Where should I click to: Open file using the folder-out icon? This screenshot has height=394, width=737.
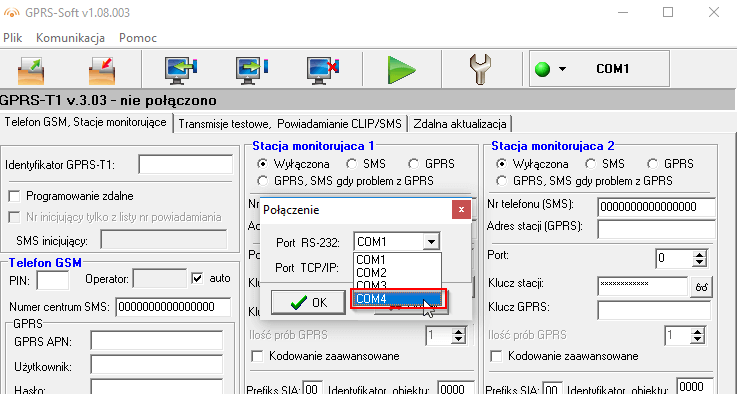point(31,71)
